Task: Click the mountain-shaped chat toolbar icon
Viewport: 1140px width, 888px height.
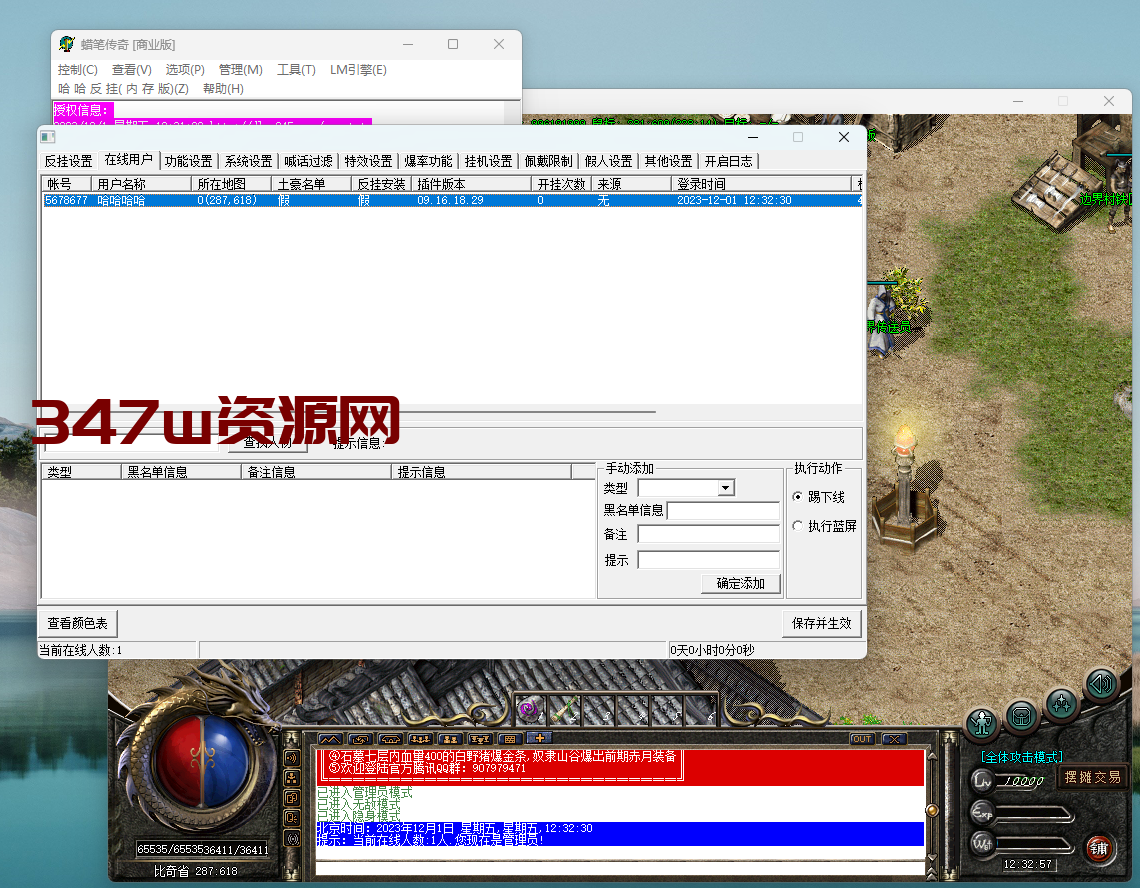Action: (330, 739)
